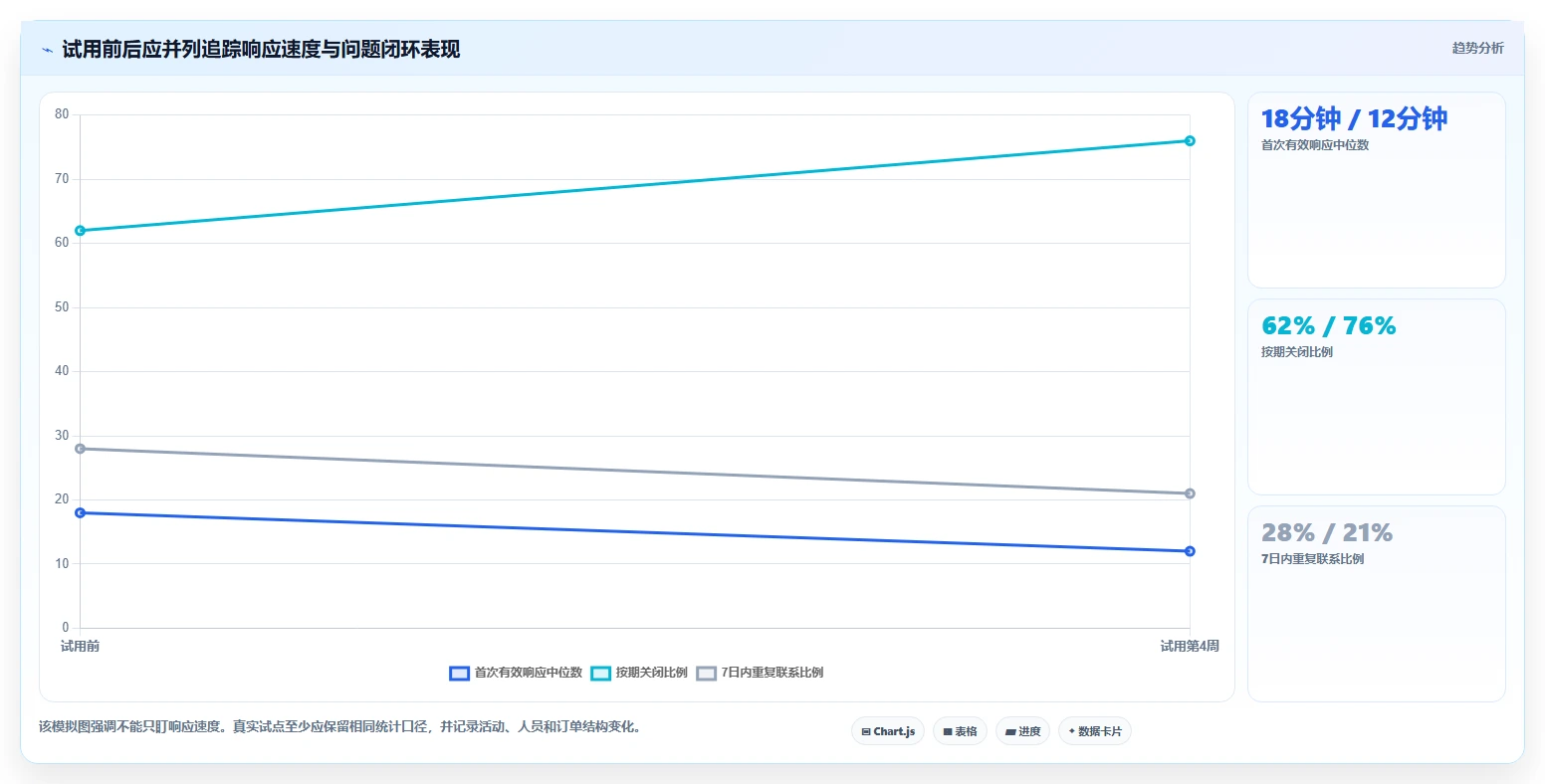Click the lightning icon beside the title
The height and width of the screenshot is (784, 1545).
pos(48,50)
